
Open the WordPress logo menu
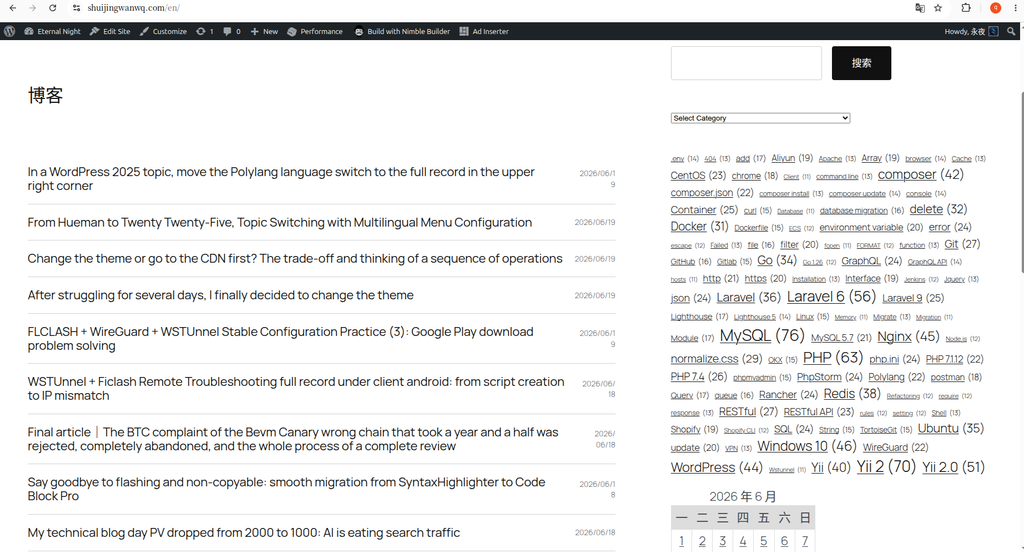point(9,31)
